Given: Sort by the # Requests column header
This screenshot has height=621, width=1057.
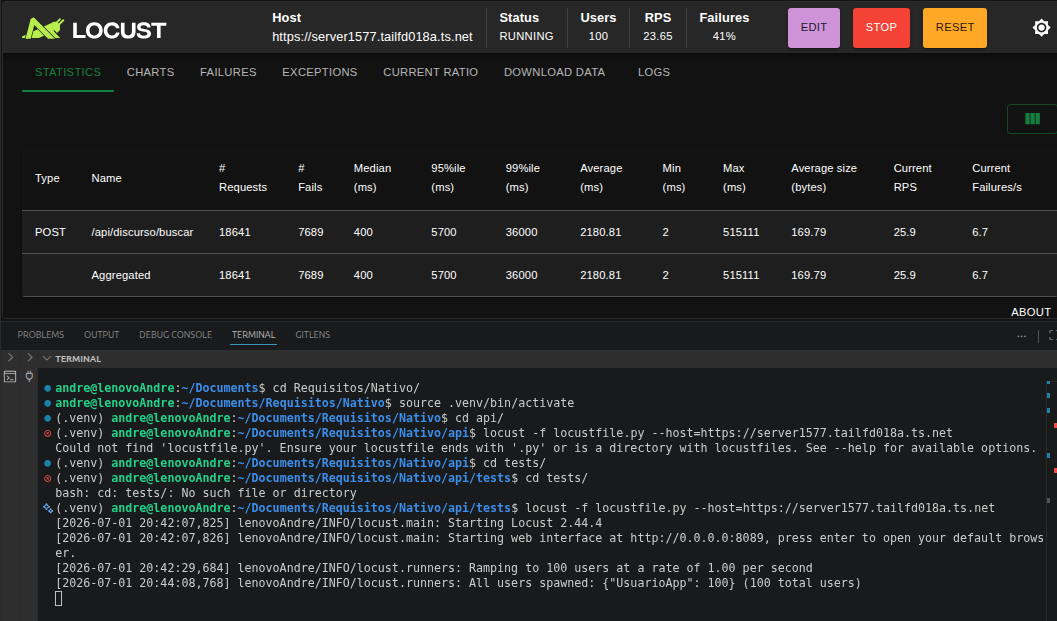Looking at the screenshot, I should 243,178.
